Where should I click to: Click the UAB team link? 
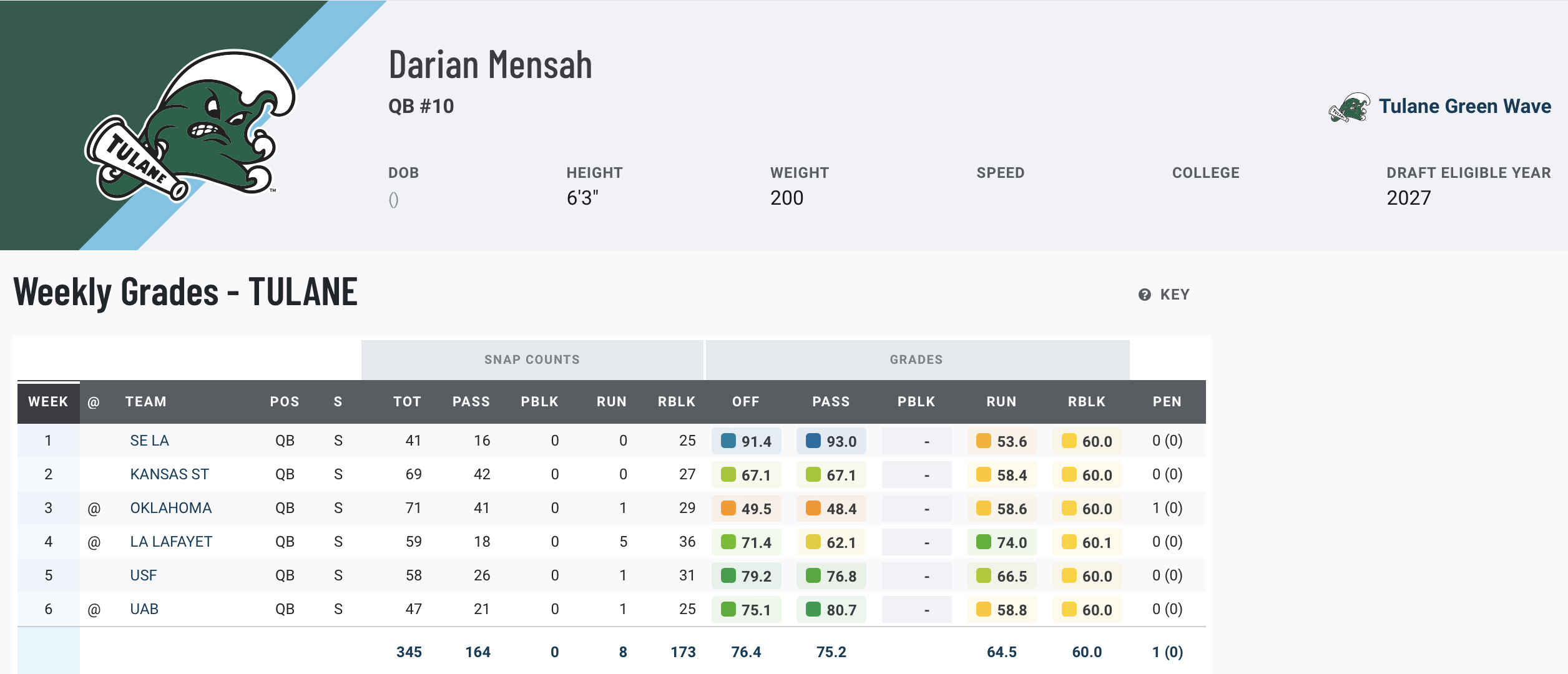[x=144, y=609]
